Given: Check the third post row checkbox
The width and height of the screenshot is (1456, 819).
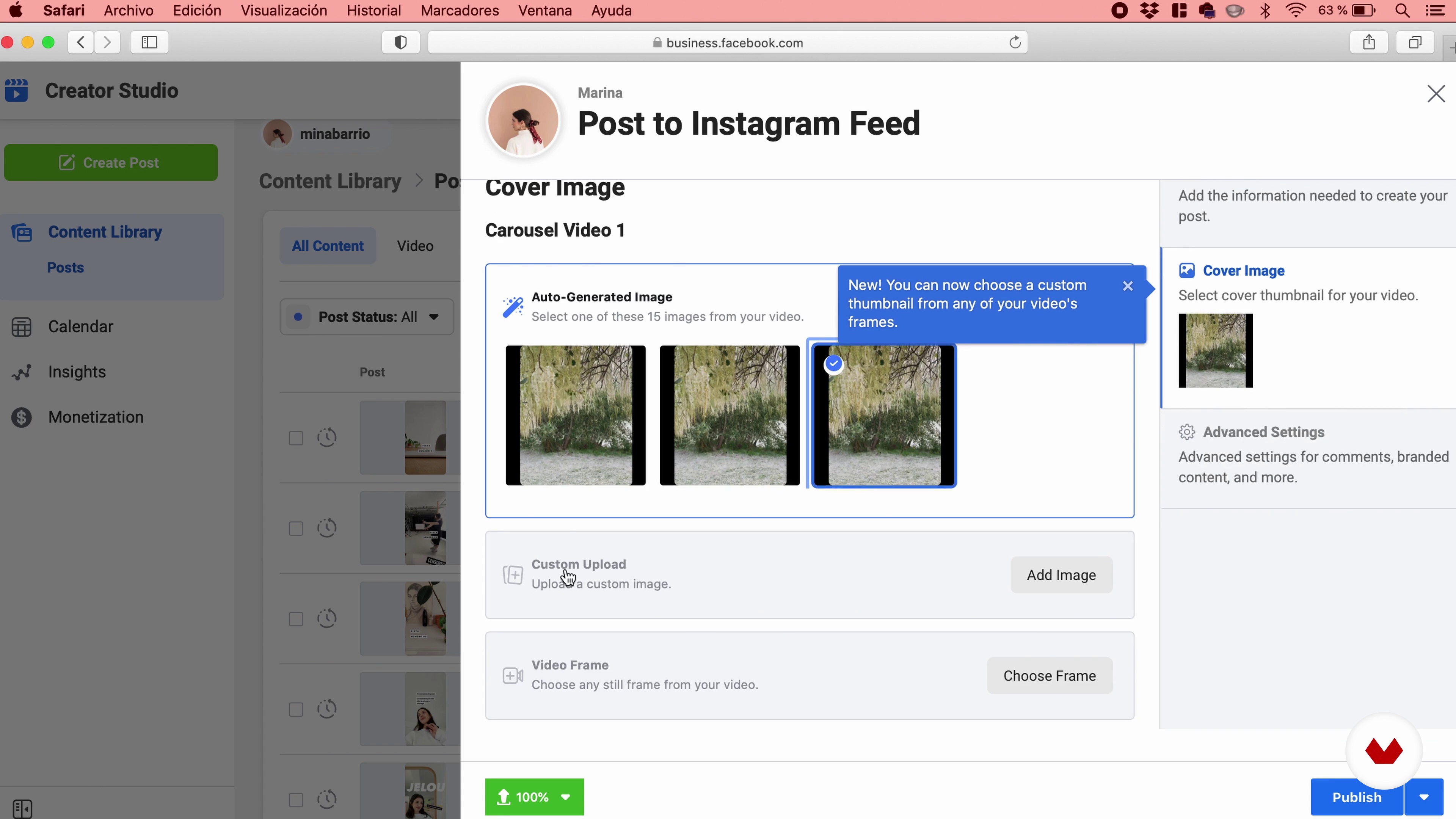Looking at the screenshot, I should [296, 619].
